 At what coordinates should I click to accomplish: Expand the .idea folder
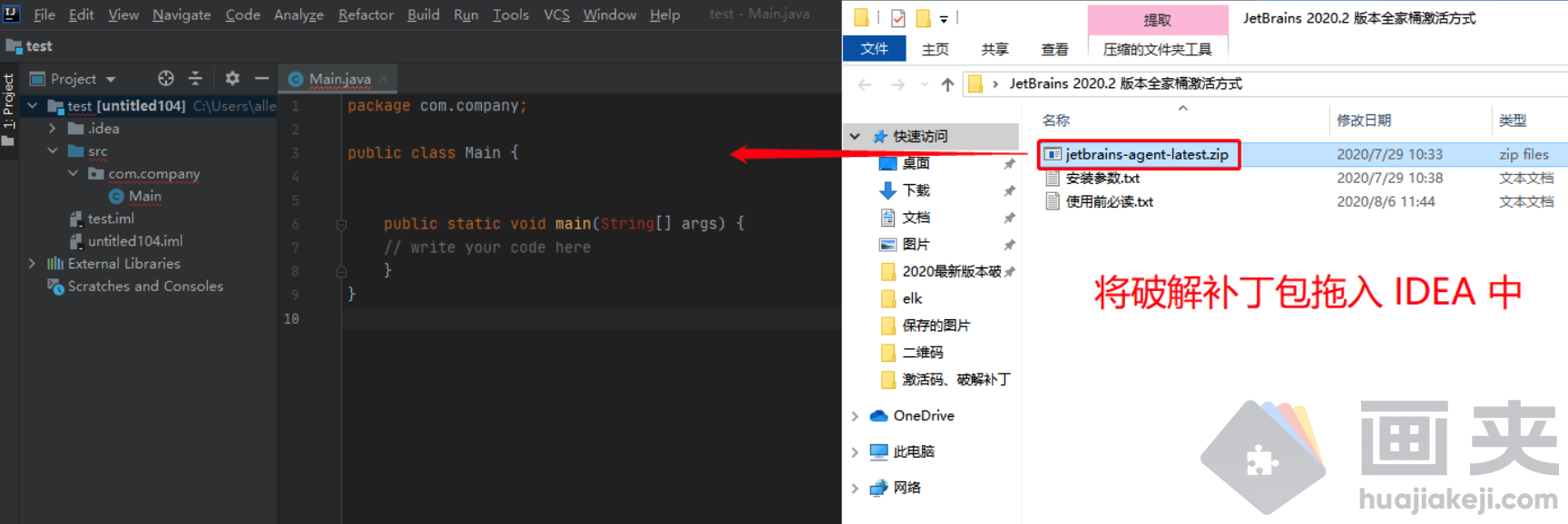(x=53, y=129)
